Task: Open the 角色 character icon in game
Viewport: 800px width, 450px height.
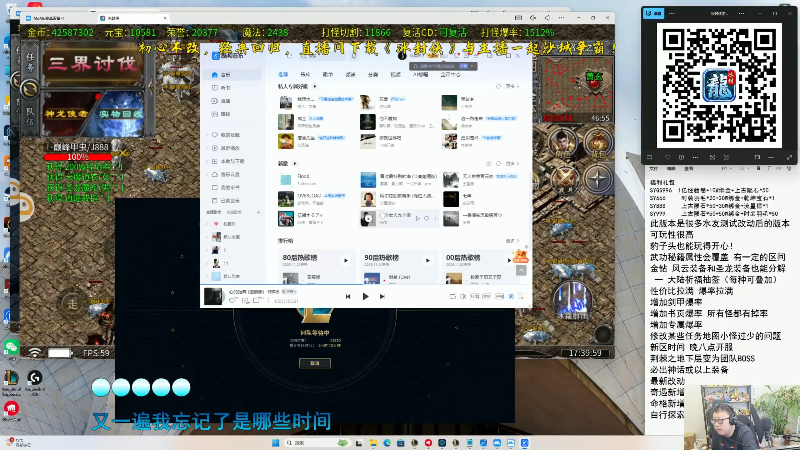Action: (561, 144)
